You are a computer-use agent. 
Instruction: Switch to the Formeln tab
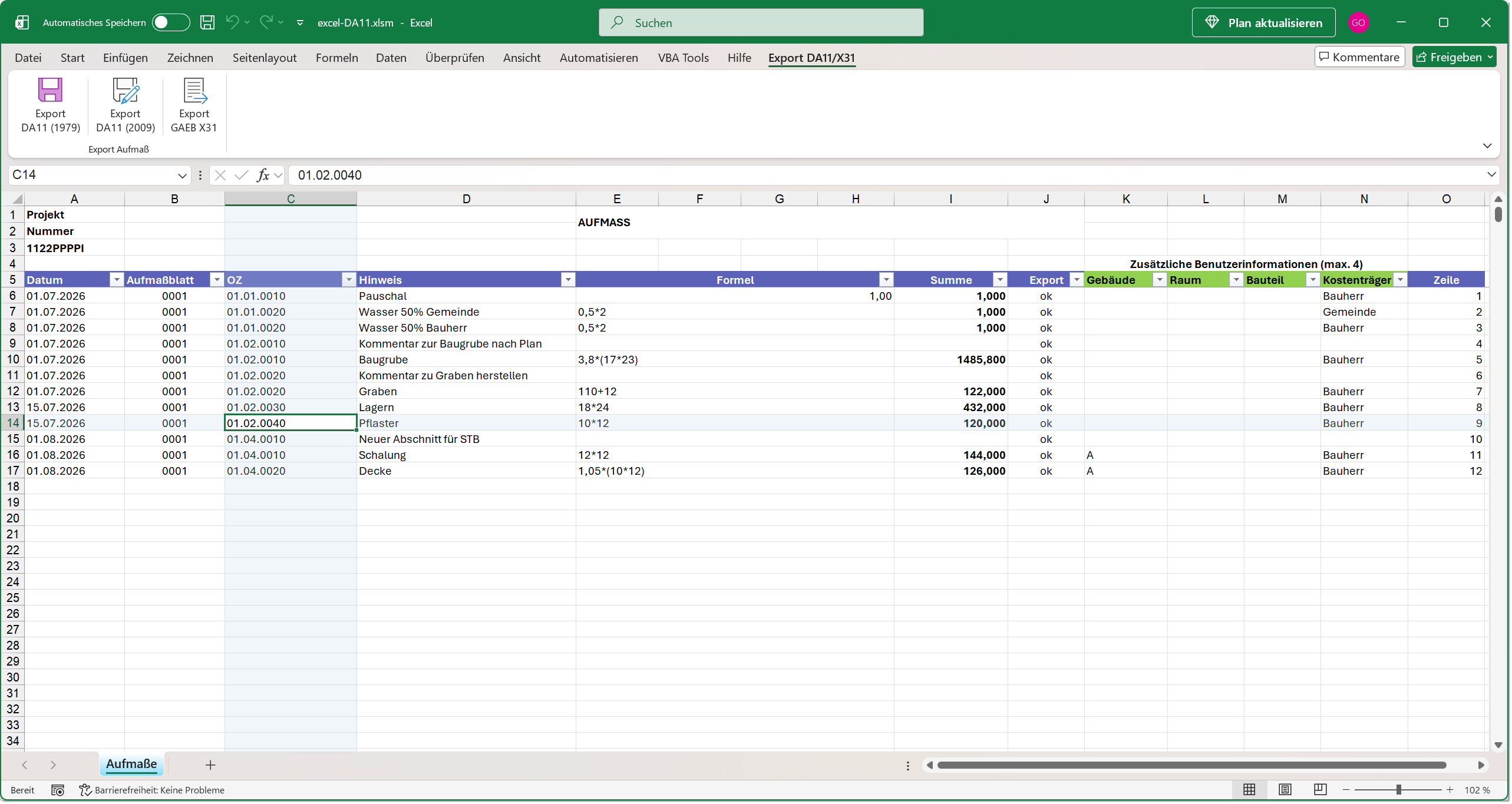pyautogui.click(x=337, y=58)
